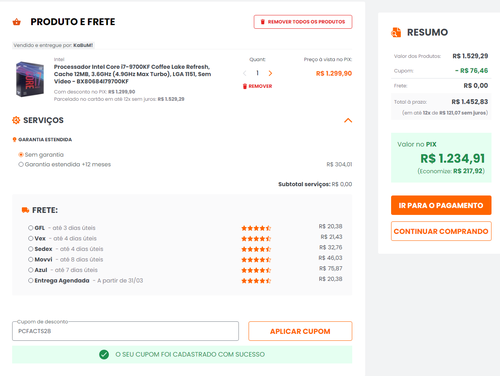This screenshot has height=376, width=500.
Task: Click the star rating for Entrega Agendada
Action: pos(256,281)
